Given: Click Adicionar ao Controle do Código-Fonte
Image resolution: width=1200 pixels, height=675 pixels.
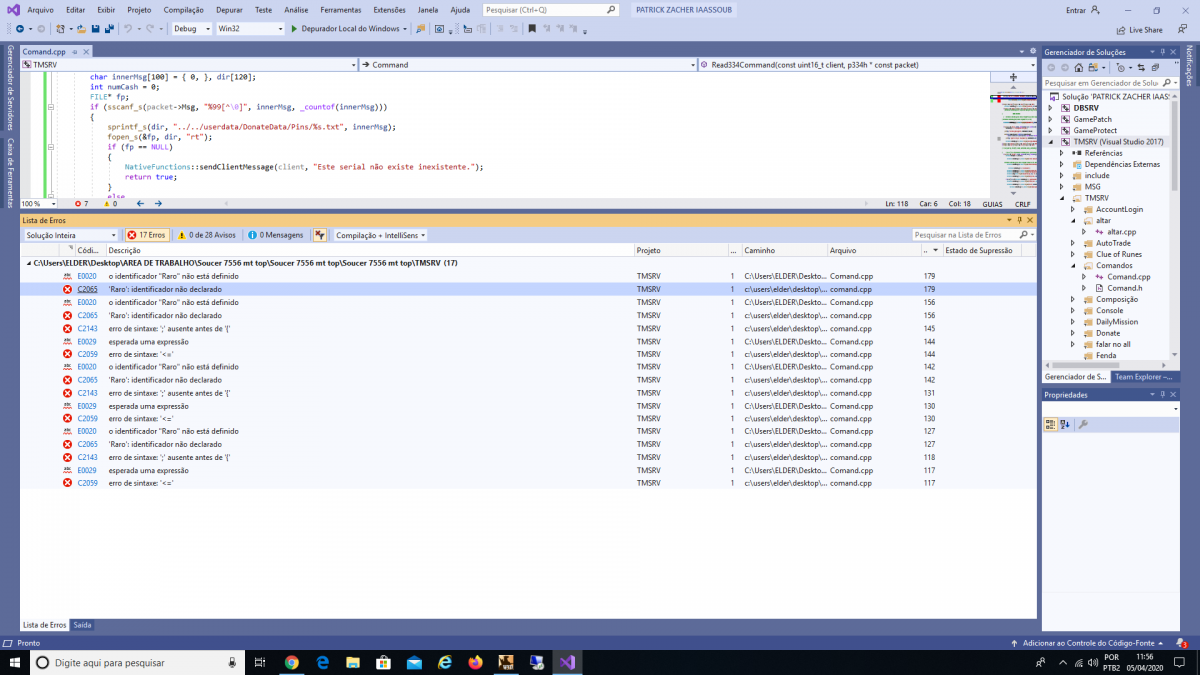Looking at the screenshot, I should (x=1088, y=643).
